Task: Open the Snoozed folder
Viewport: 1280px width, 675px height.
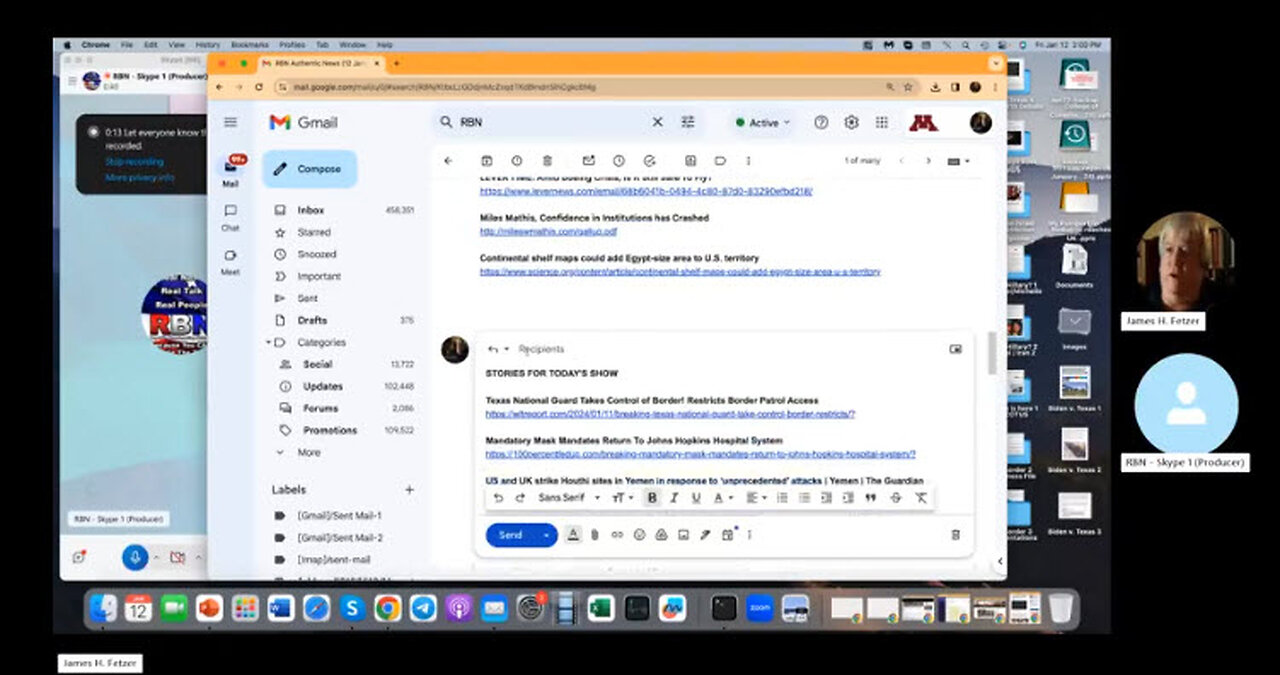Action: click(342, 254)
